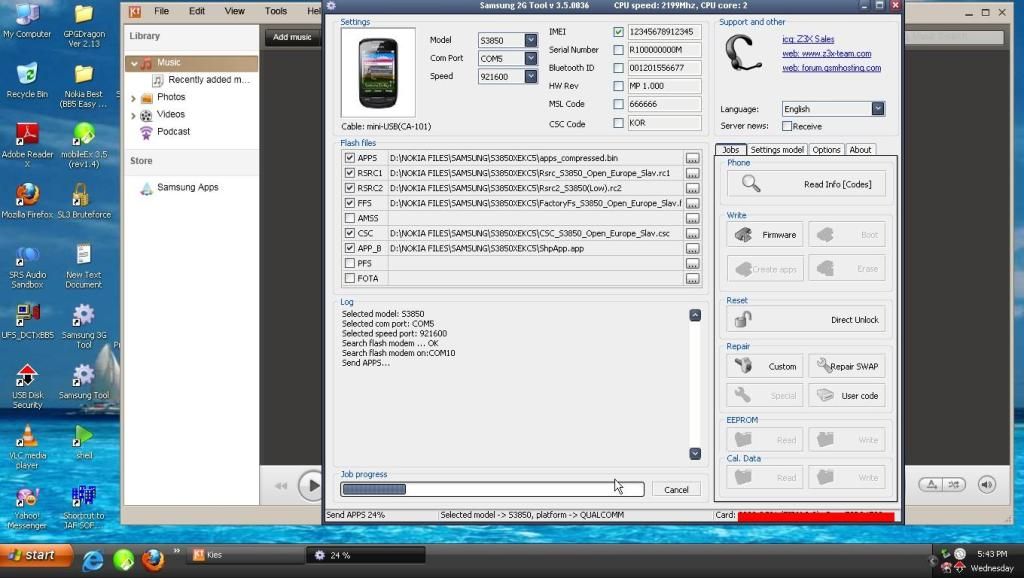Enable the FOTA flash file checkbox

[x=349, y=278]
